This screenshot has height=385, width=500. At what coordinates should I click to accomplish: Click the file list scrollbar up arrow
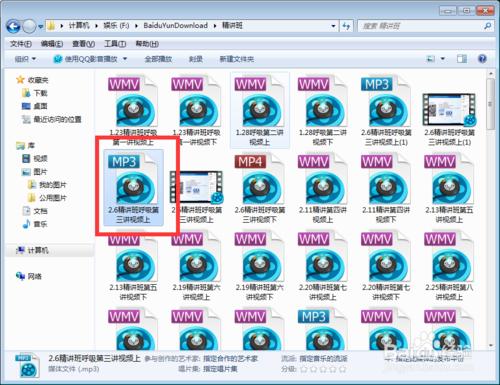[x=490, y=73]
